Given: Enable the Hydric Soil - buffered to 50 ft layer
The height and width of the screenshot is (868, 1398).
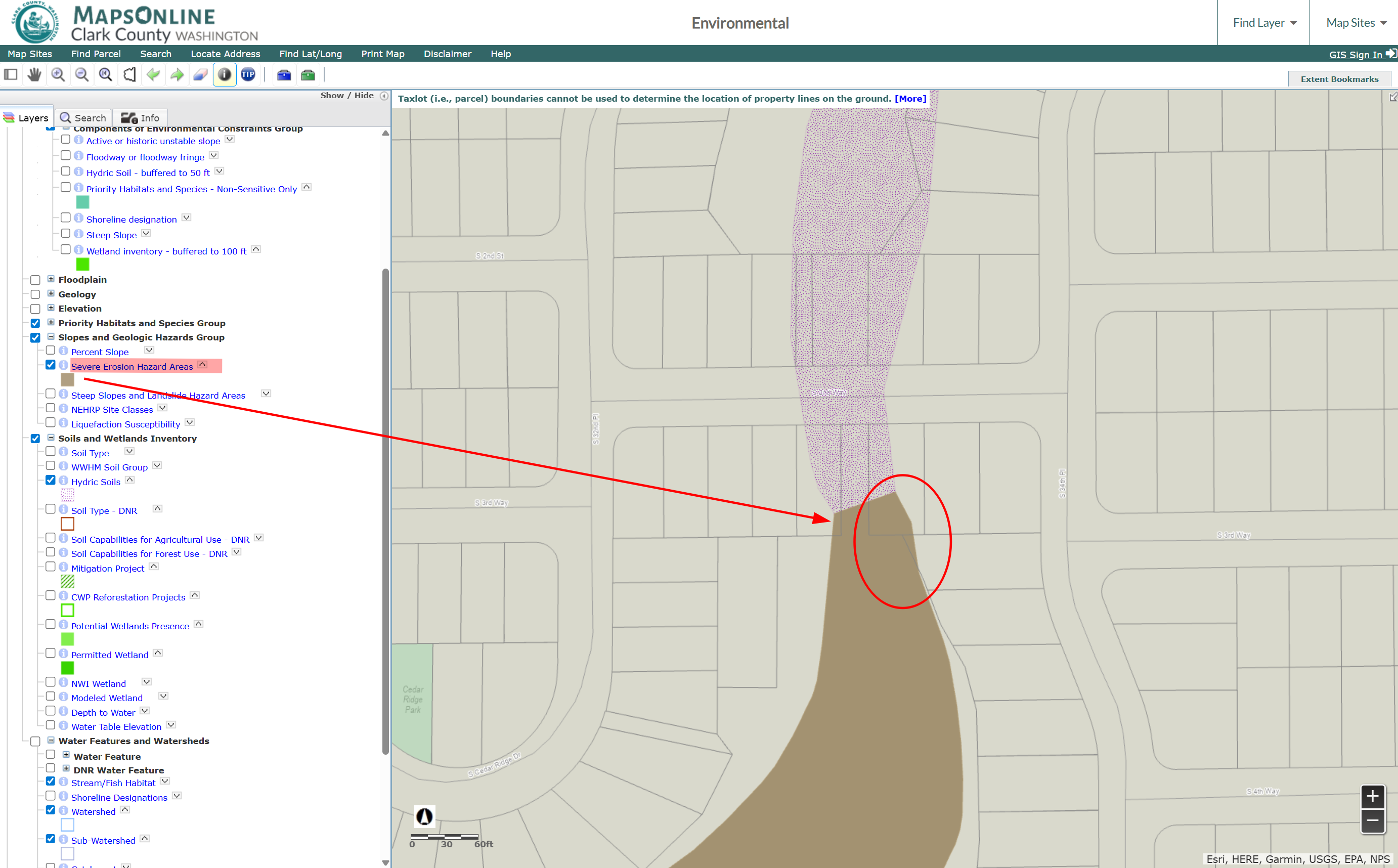Looking at the screenshot, I should (x=66, y=170).
